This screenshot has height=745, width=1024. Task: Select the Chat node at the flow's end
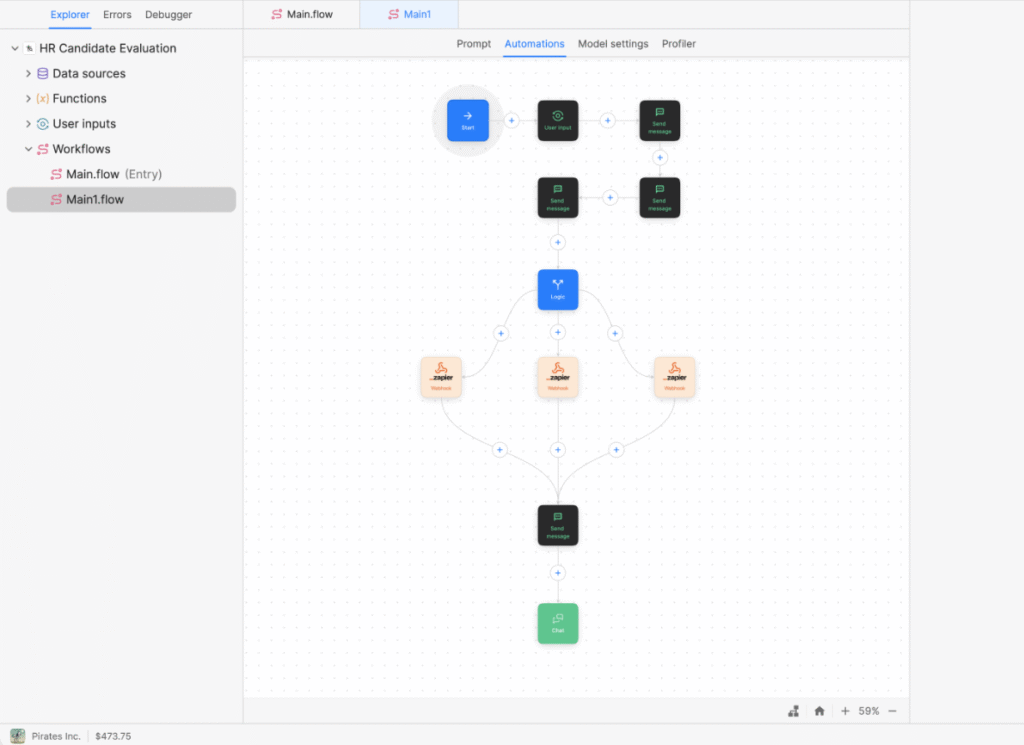(x=557, y=623)
